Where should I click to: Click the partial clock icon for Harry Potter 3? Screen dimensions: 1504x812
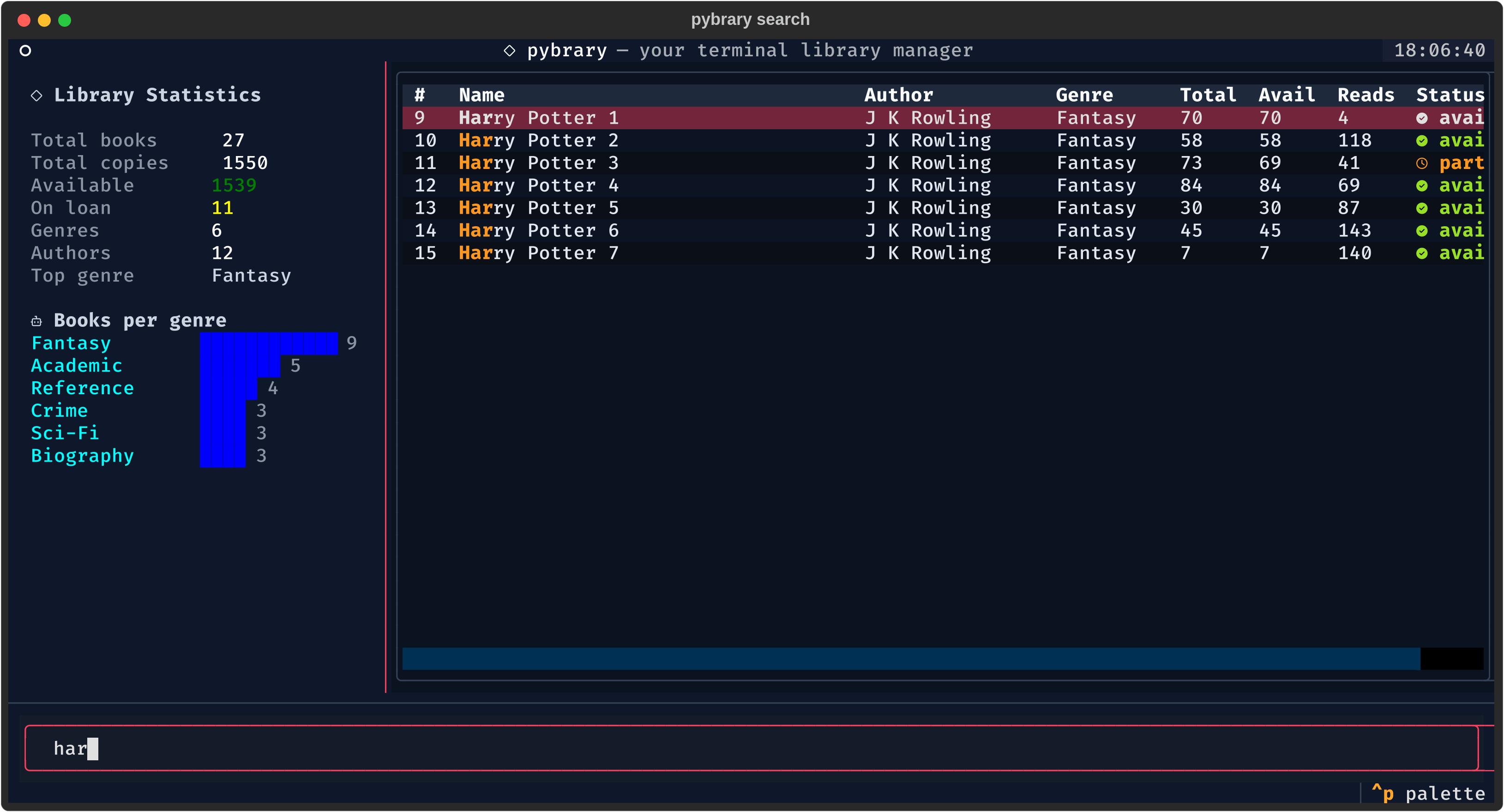[1422, 163]
